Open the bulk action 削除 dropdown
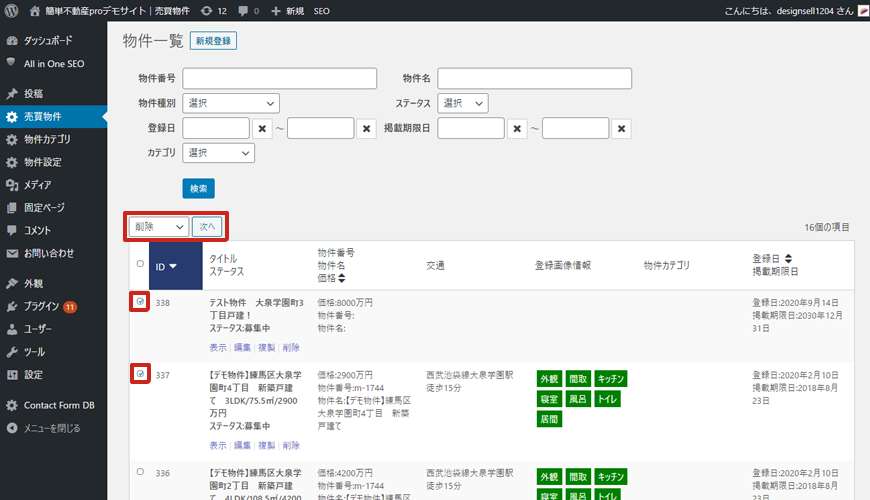This screenshot has height=500, width=870. pos(158,227)
